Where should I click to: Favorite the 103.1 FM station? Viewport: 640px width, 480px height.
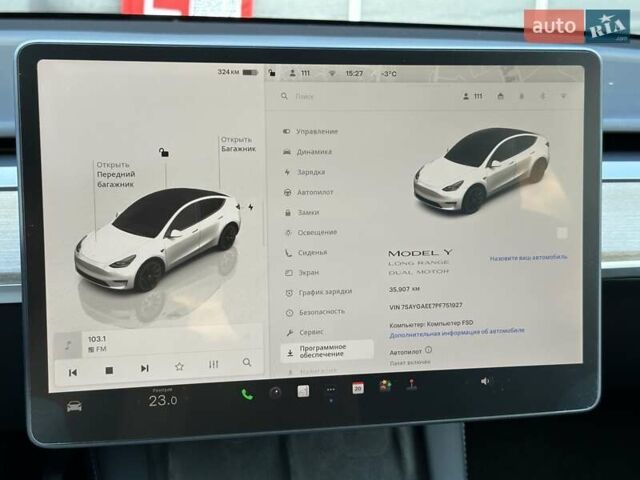click(x=179, y=366)
